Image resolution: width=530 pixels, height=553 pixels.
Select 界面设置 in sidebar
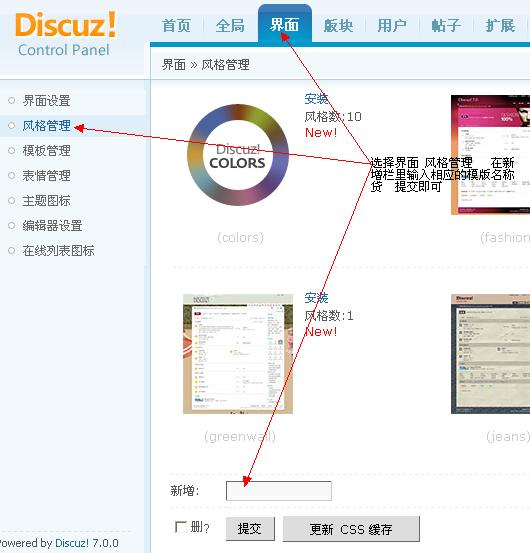[46, 101]
